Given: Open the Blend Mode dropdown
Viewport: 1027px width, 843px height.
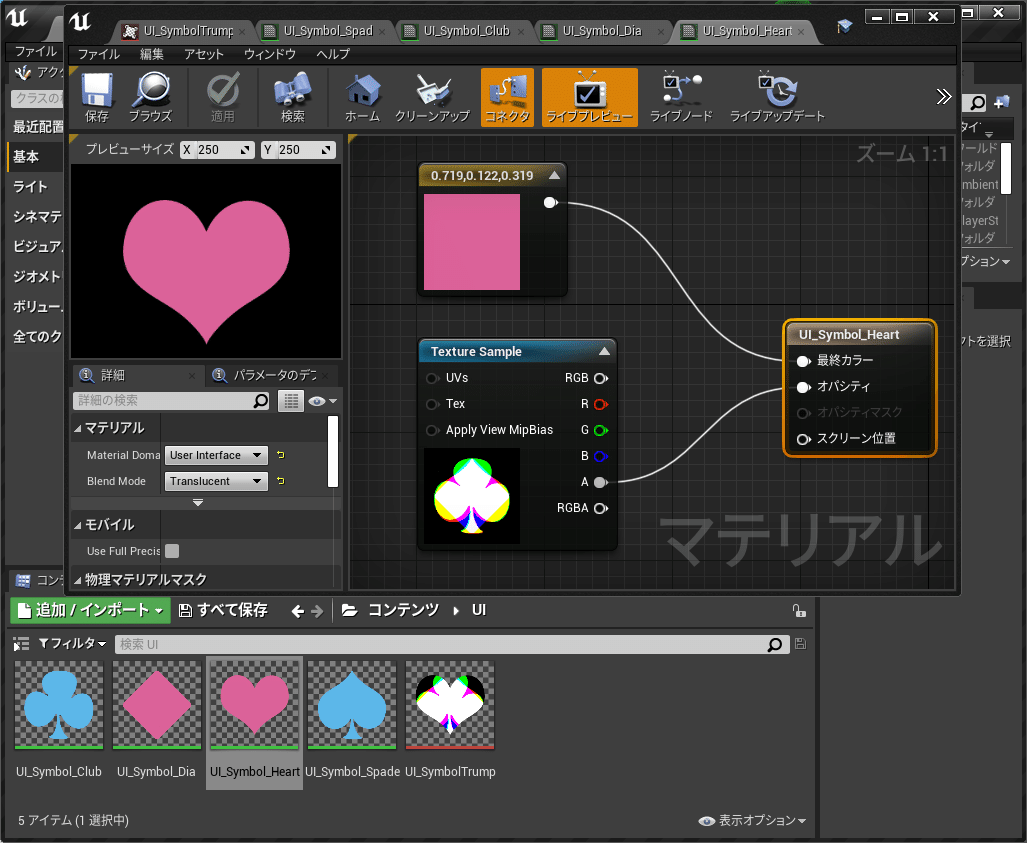Looking at the screenshot, I should point(216,481).
